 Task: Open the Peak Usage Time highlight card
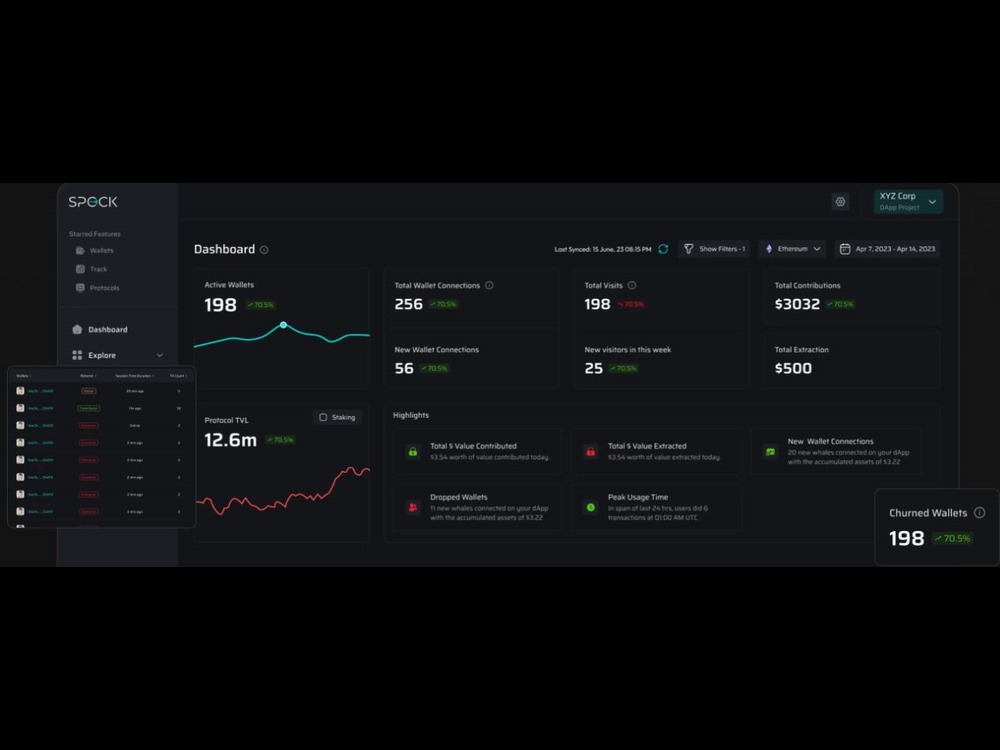point(656,508)
